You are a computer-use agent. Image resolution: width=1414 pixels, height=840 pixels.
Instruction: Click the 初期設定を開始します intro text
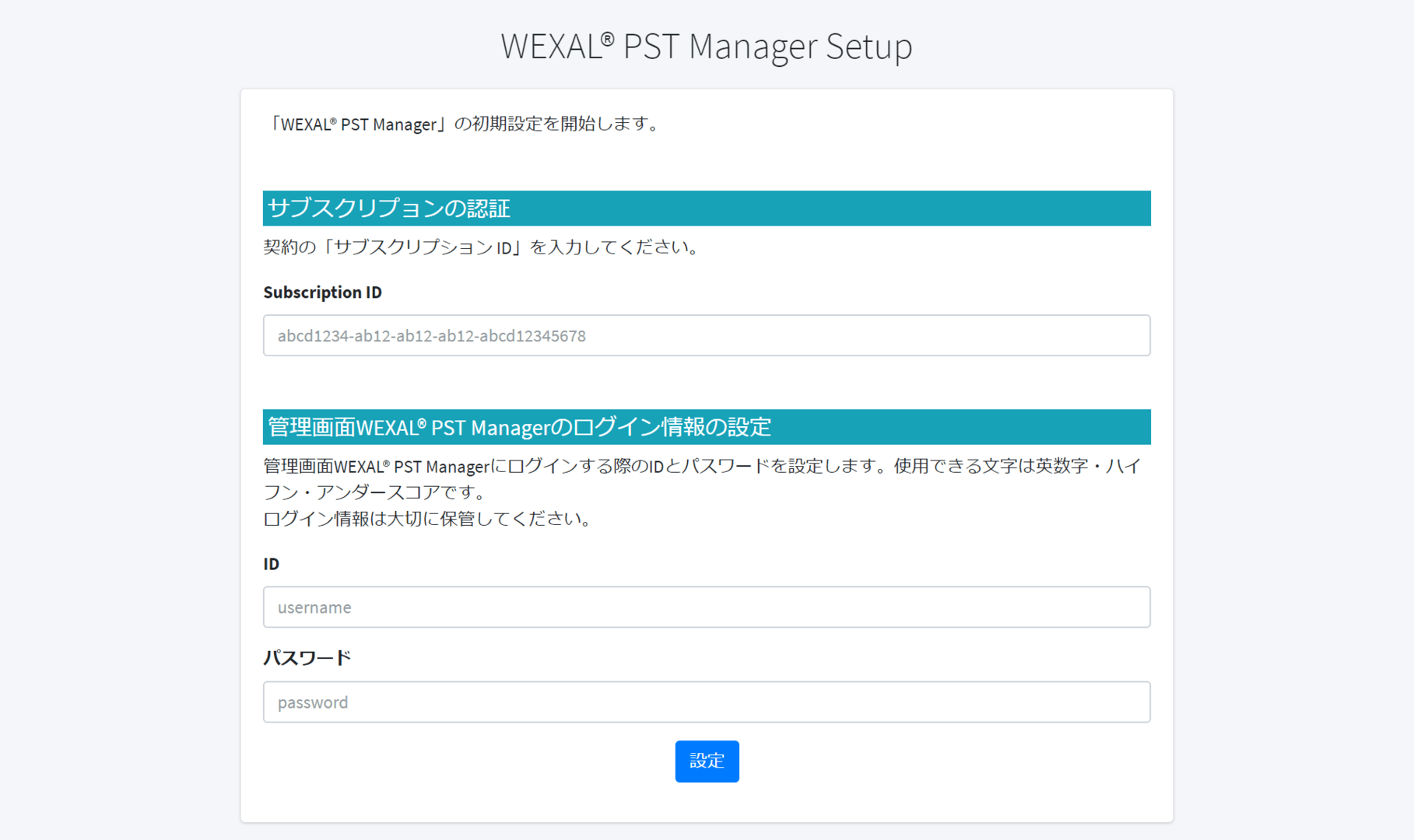click(465, 124)
